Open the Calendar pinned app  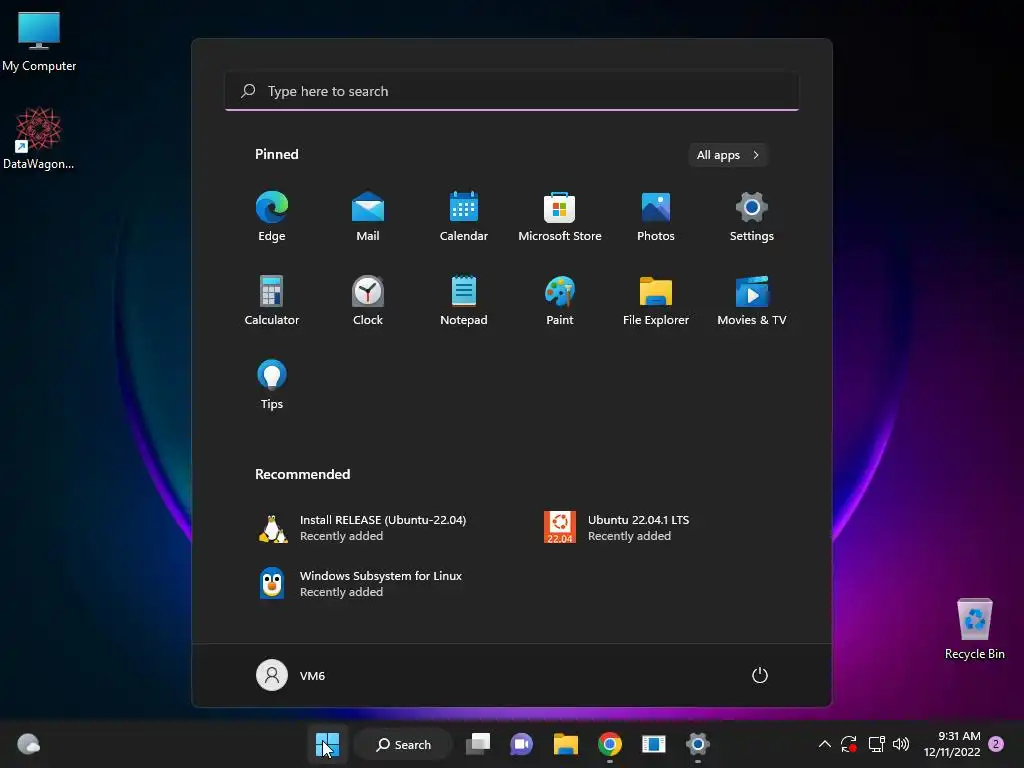coord(464,216)
